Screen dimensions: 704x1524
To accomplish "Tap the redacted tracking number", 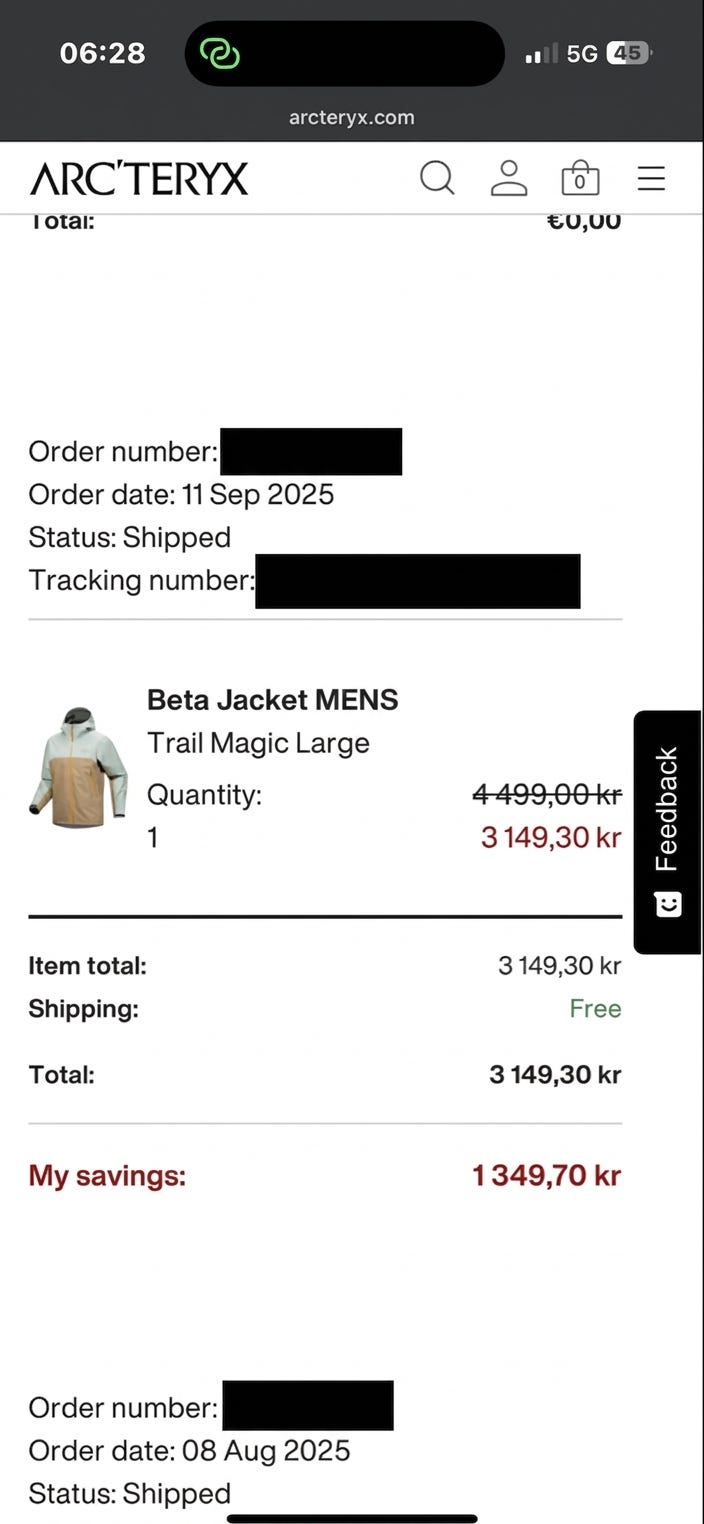I will tap(417, 581).
